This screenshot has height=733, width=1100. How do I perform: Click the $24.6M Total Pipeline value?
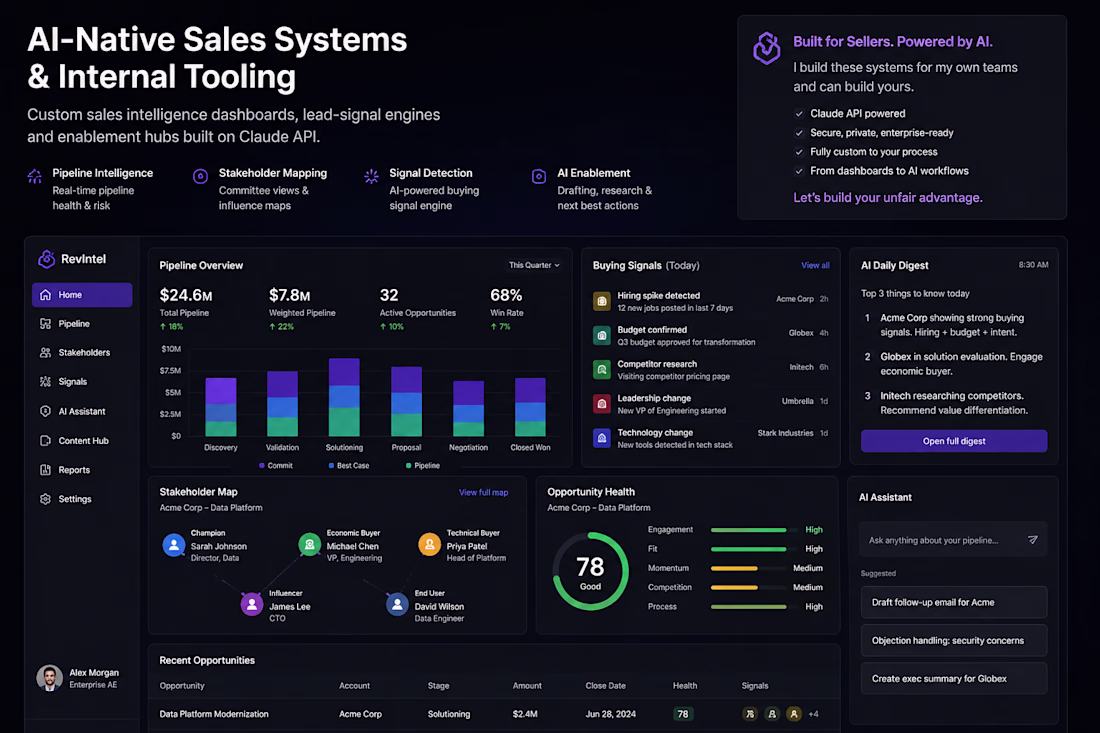click(x=186, y=295)
